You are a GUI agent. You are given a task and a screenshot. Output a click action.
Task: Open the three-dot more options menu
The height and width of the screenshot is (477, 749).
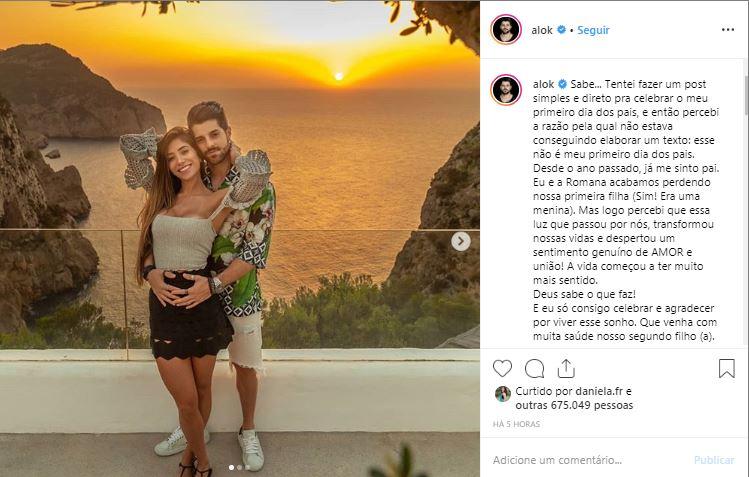[x=727, y=30]
